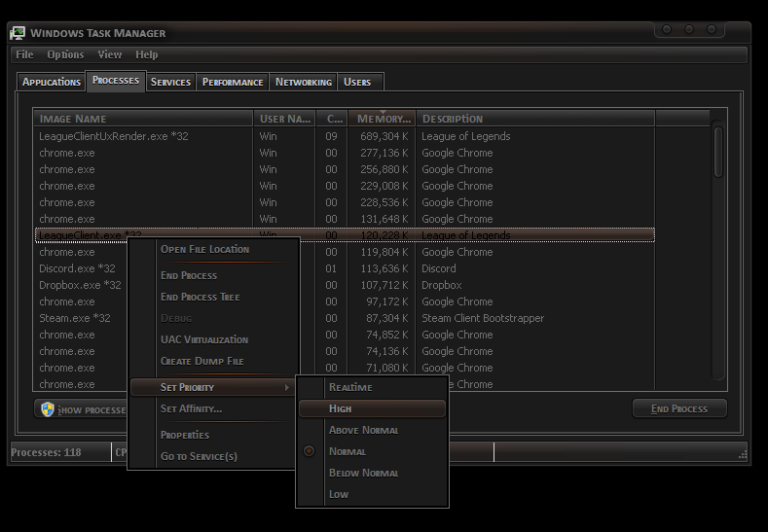Screen dimensions: 768x532
Task: Click the 113,636 K memory cell
Action: pyautogui.click(x=384, y=268)
